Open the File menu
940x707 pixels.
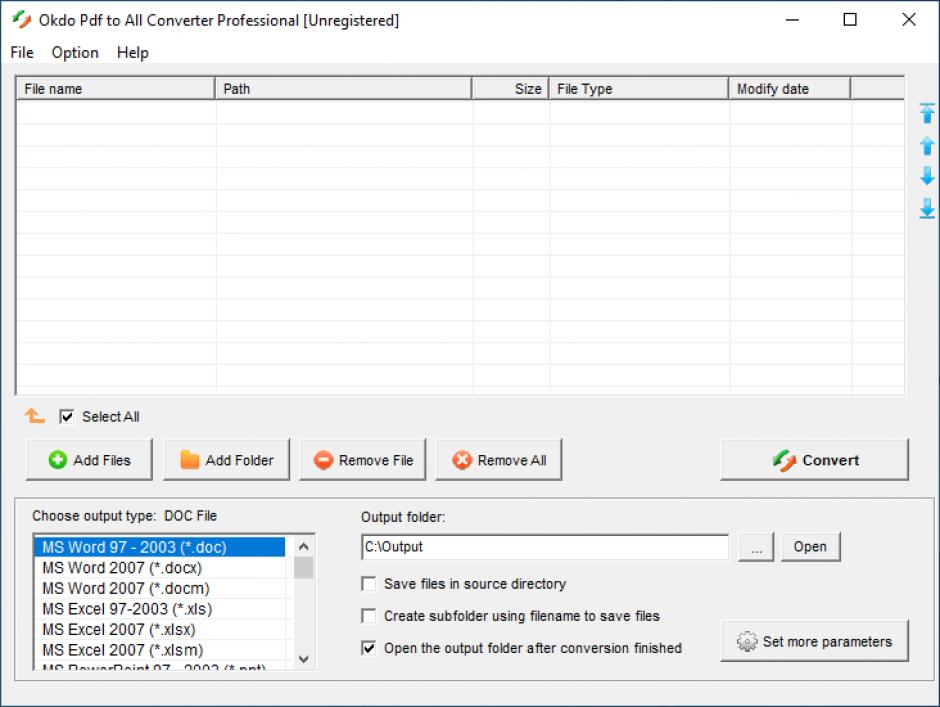(x=22, y=53)
